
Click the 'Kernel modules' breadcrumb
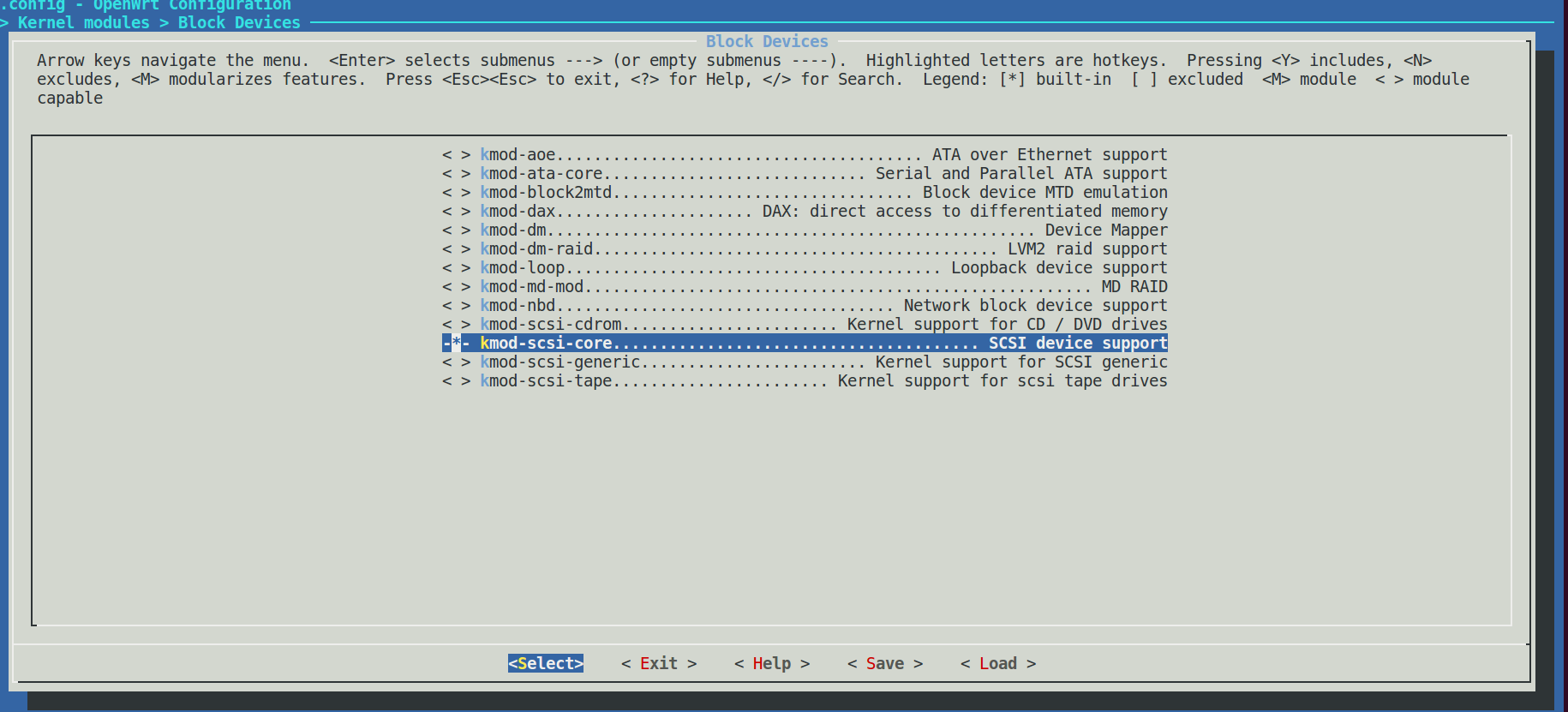[84, 23]
